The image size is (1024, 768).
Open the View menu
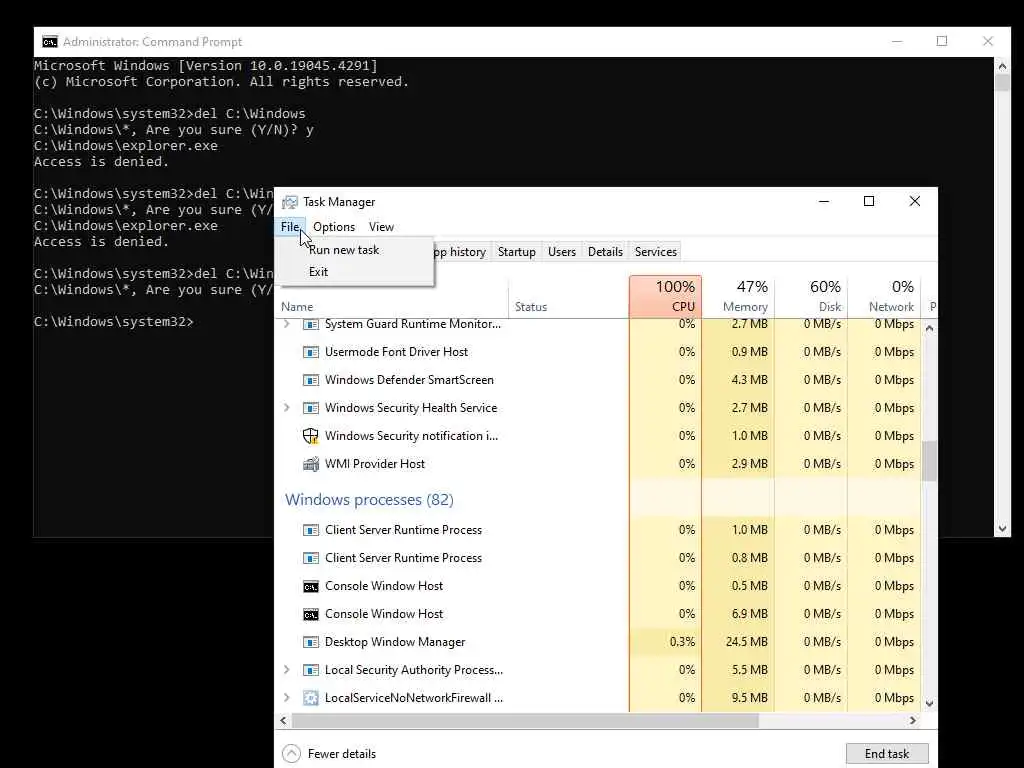[381, 227]
